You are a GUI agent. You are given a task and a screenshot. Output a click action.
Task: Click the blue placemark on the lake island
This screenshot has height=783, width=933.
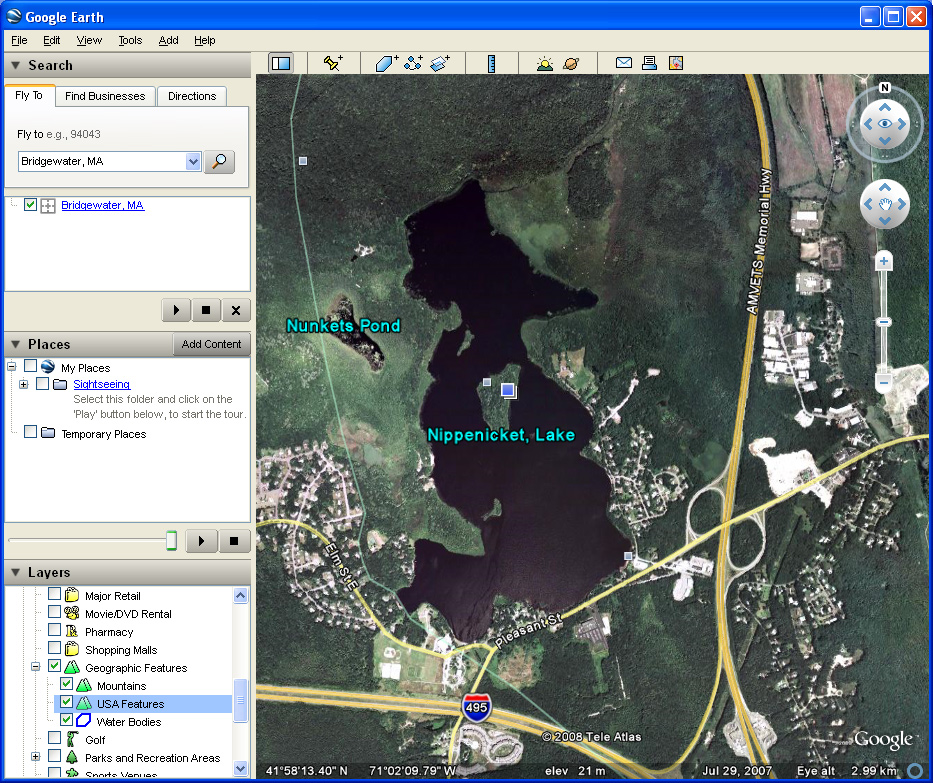(x=508, y=390)
